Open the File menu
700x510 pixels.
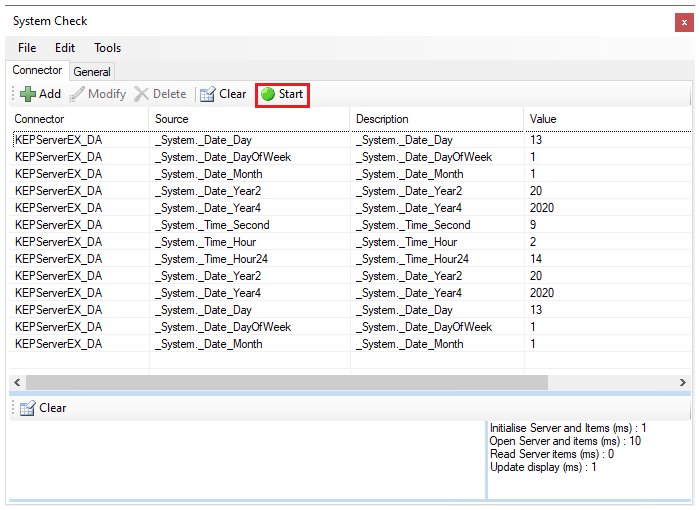[27, 48]
